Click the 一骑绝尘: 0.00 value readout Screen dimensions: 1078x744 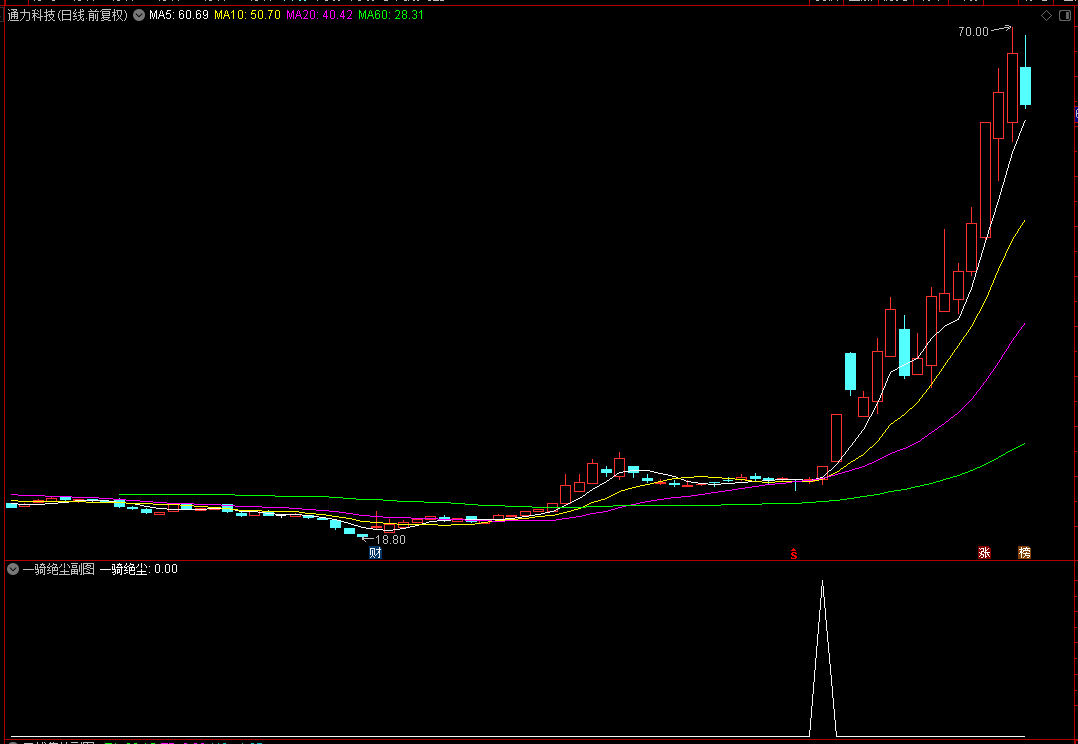tap(138, 569)
